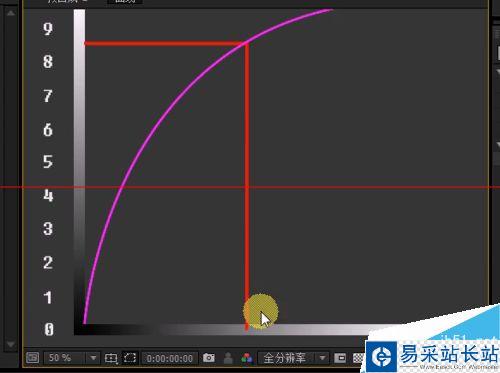Open the 全分辨率 resolution dropdown
Viewport: 500px width, 373px height.
pyautogui.click(x=293, y=358)
